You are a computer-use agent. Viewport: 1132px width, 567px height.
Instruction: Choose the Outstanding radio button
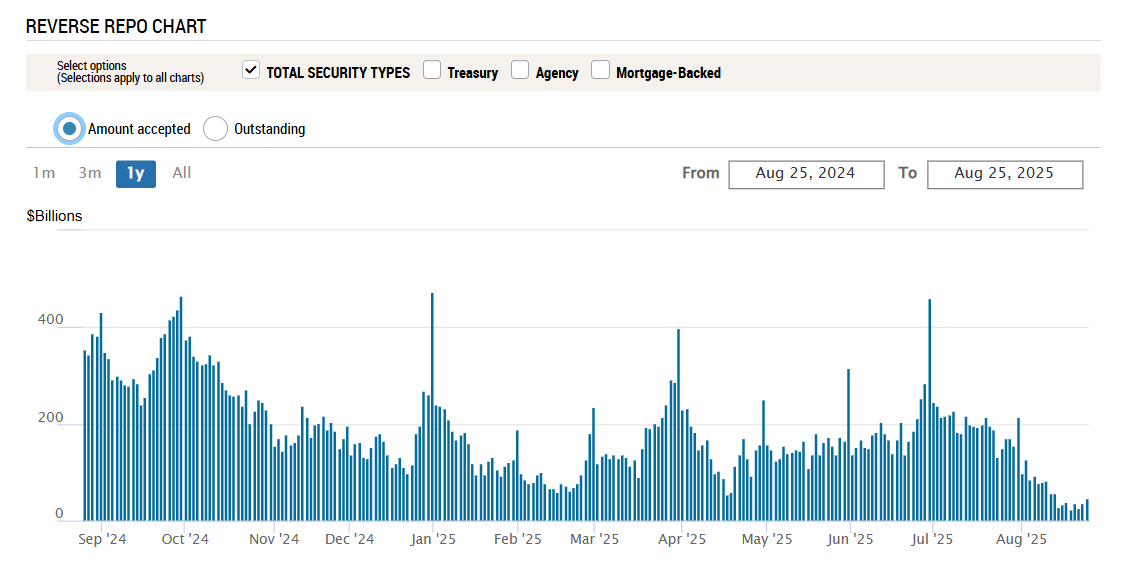215,129
